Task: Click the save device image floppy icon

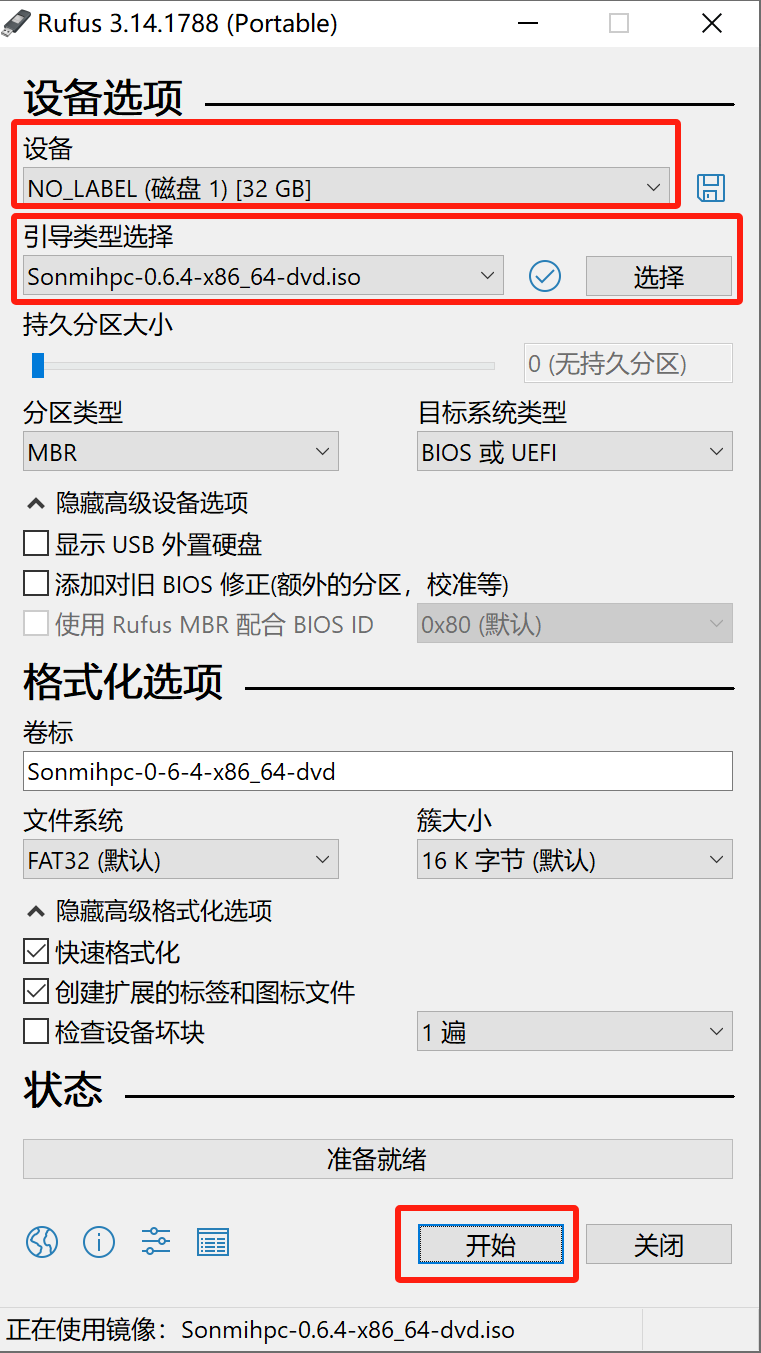Action: point(710,187)
